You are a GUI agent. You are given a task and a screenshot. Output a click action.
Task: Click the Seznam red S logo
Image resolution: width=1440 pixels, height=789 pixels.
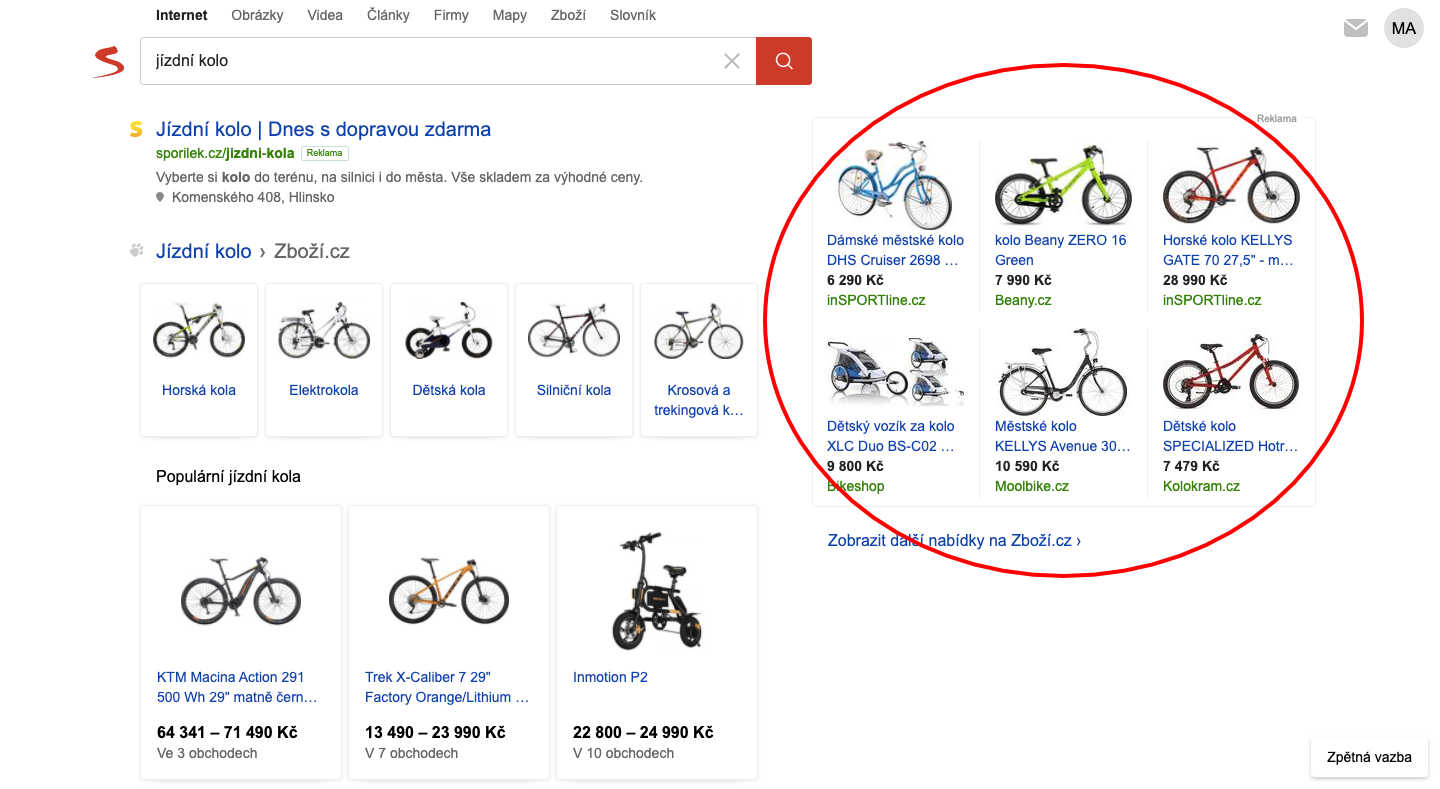click(108, 62)
